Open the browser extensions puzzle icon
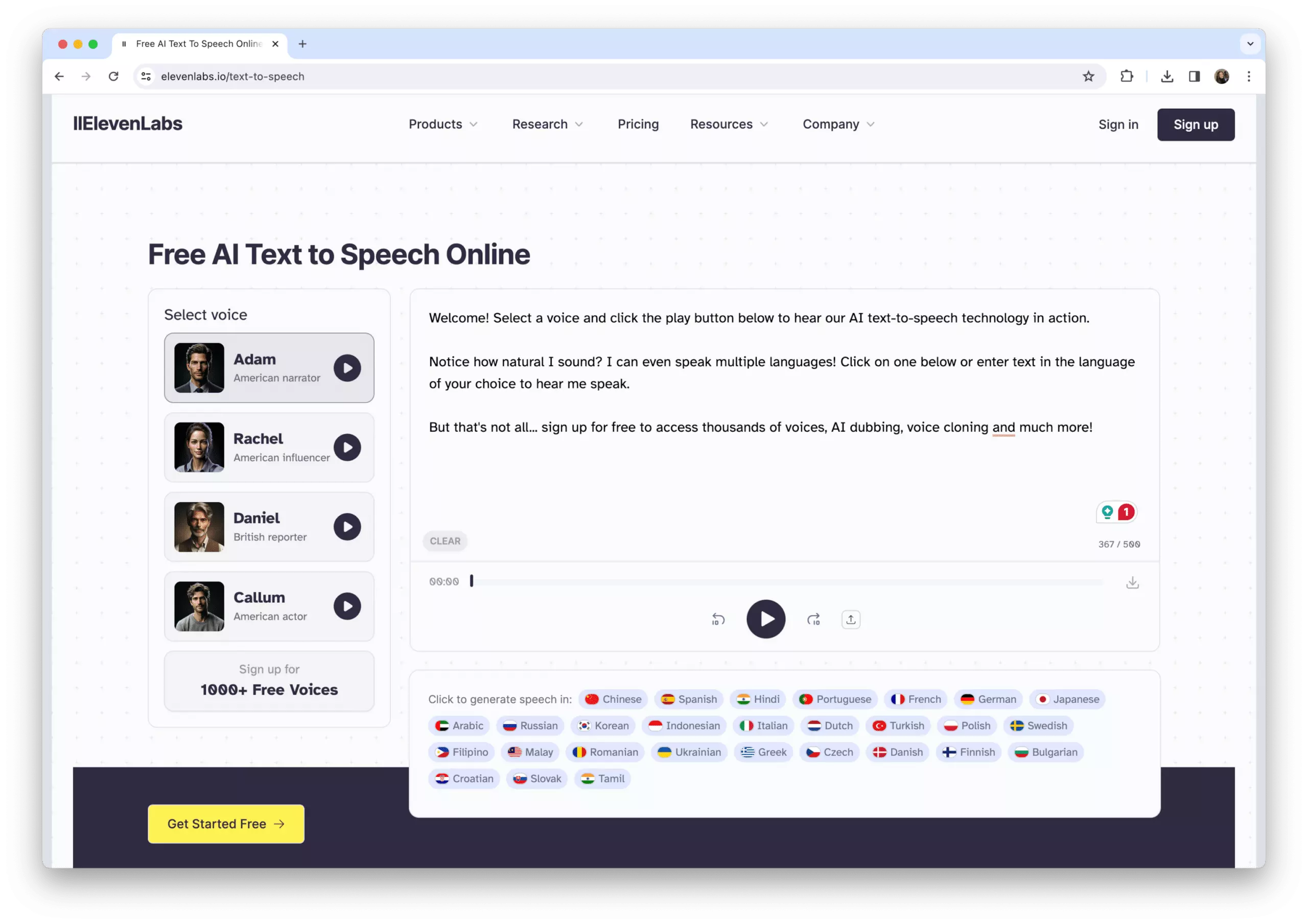 (1126, 76)
